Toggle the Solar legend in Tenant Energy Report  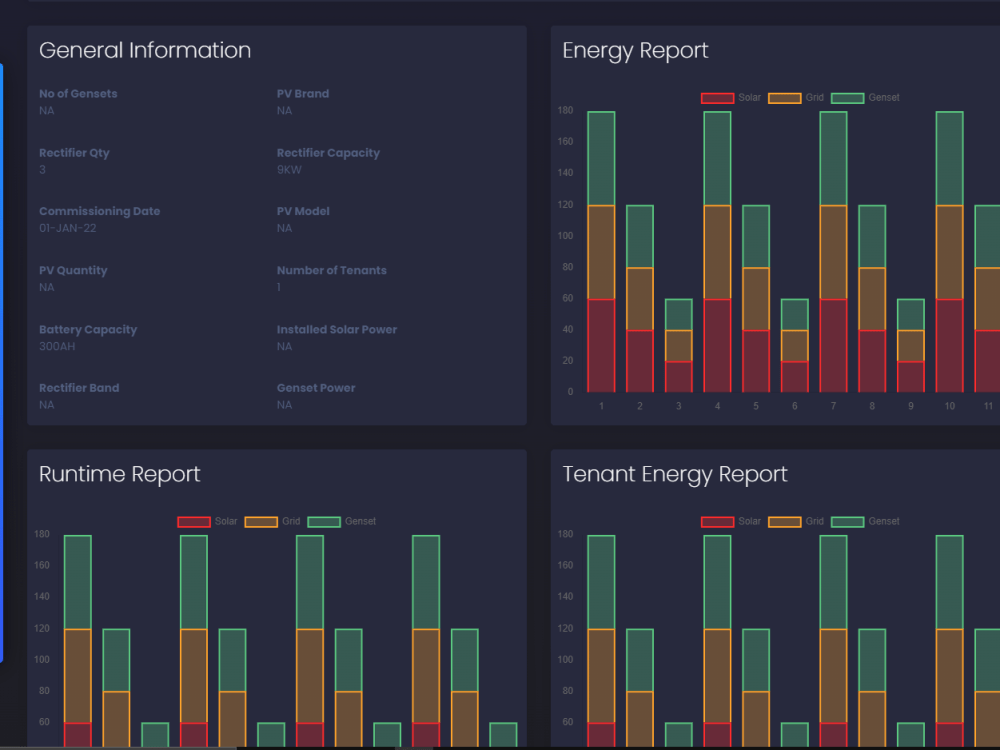[x=720, y=521]
